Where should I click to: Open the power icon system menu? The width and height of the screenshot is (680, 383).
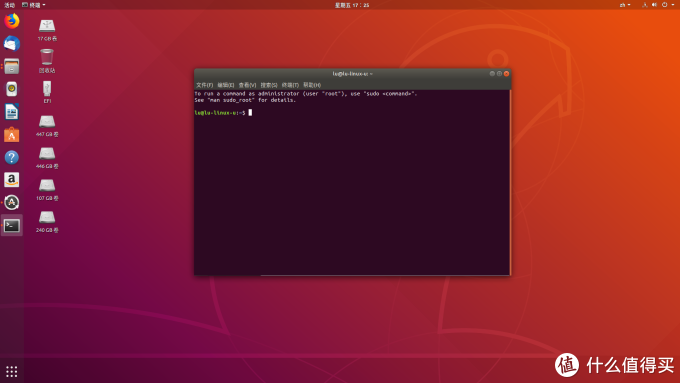tap(664, 5)
